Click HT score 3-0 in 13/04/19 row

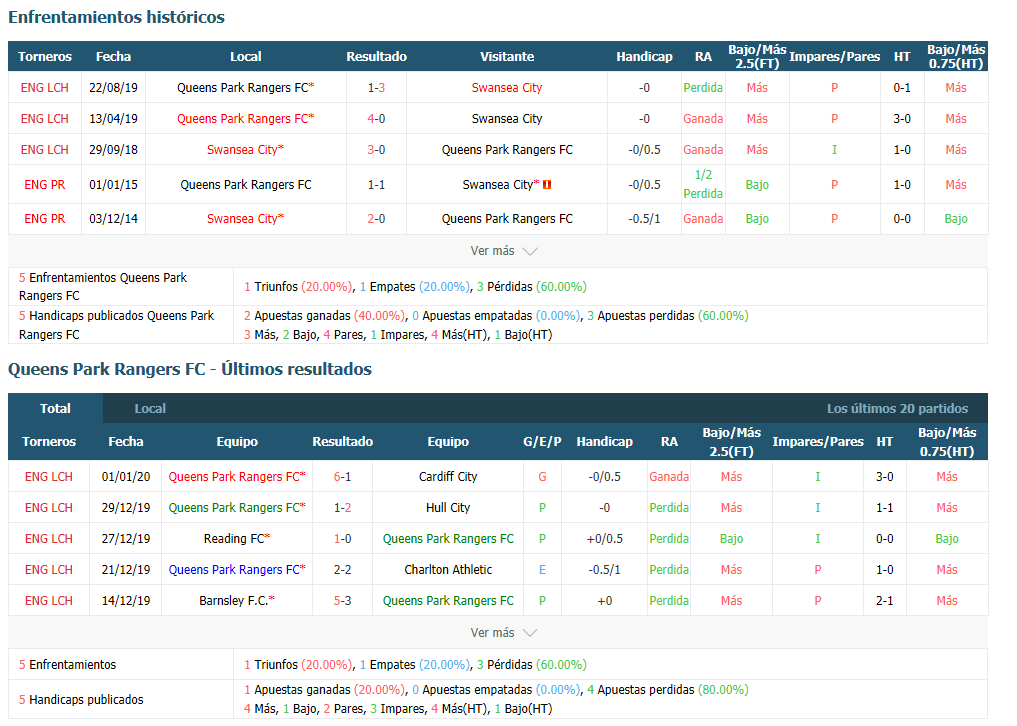point(902,119)
